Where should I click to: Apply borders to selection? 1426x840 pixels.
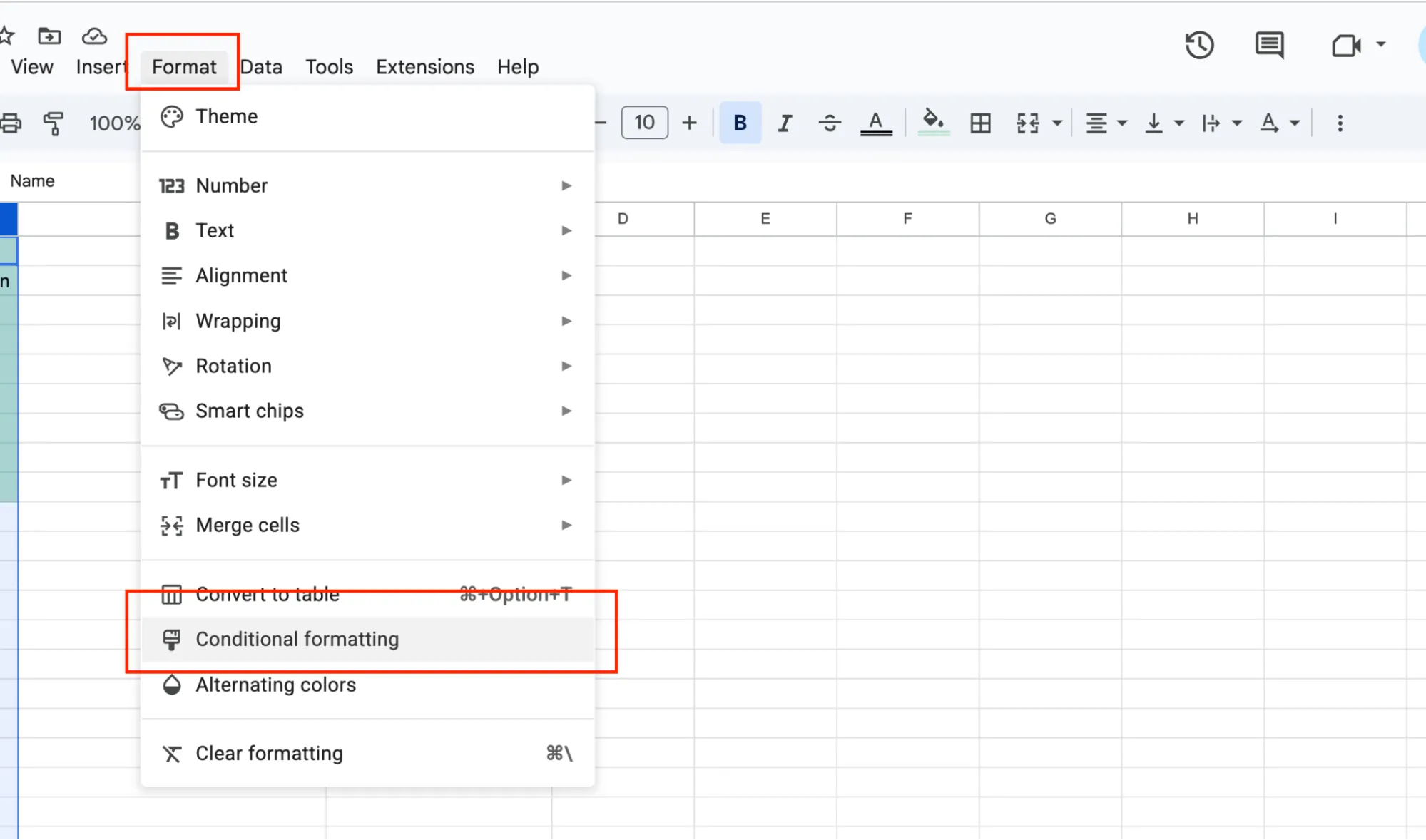pos(980,123)
